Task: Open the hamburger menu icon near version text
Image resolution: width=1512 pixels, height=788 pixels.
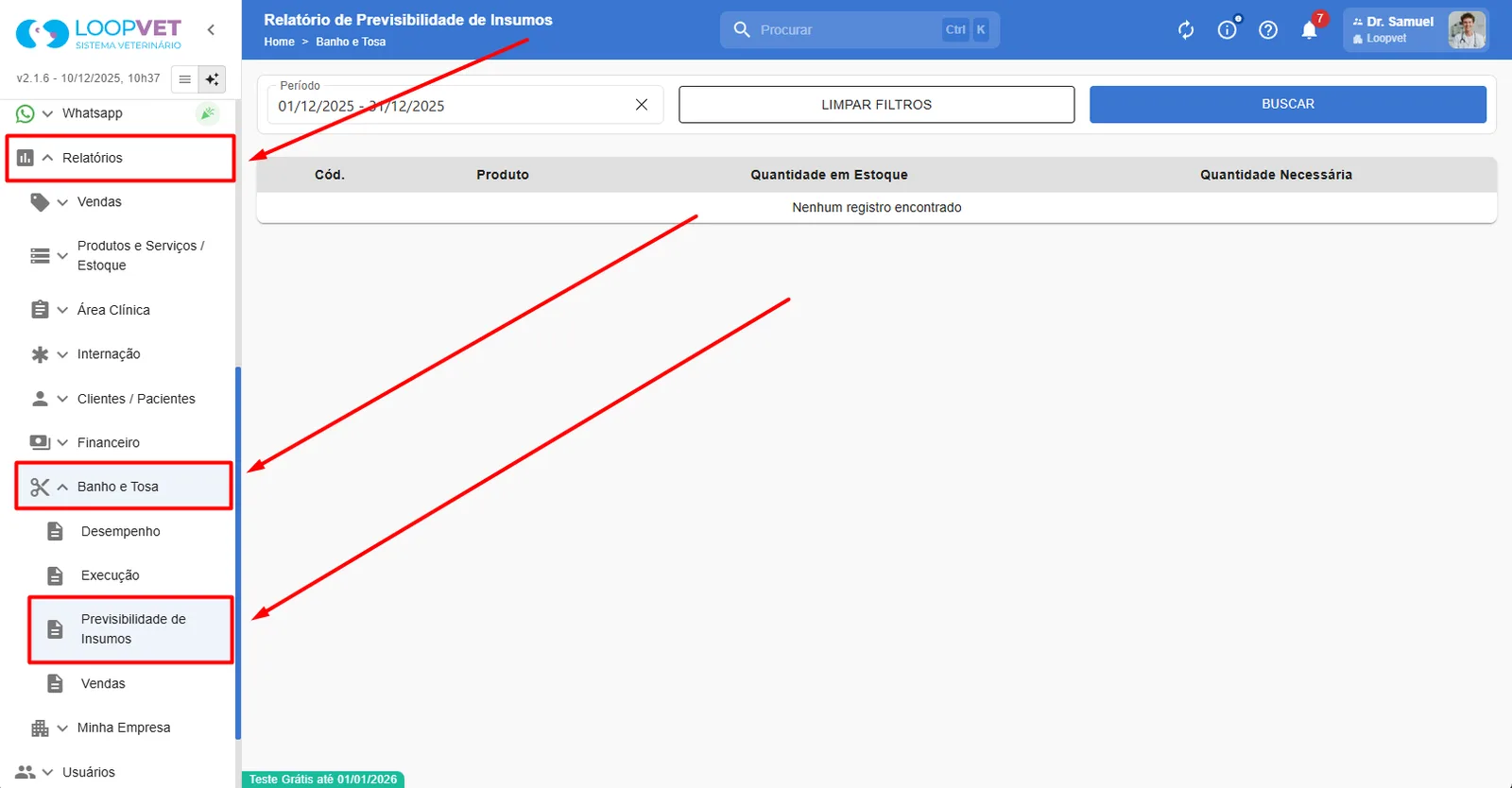Action: (x=185, y=79)
